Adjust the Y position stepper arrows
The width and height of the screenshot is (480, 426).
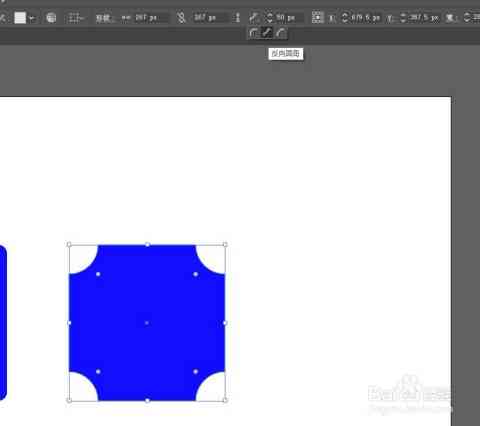tap(403, 17)
